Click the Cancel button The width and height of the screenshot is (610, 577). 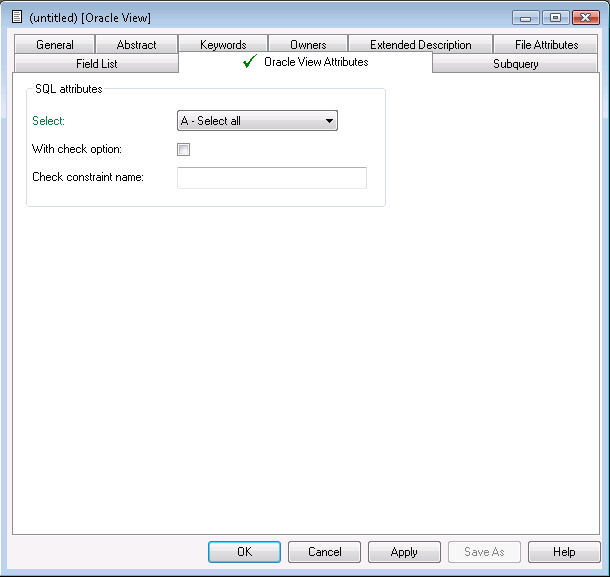[x=324, y=552]
